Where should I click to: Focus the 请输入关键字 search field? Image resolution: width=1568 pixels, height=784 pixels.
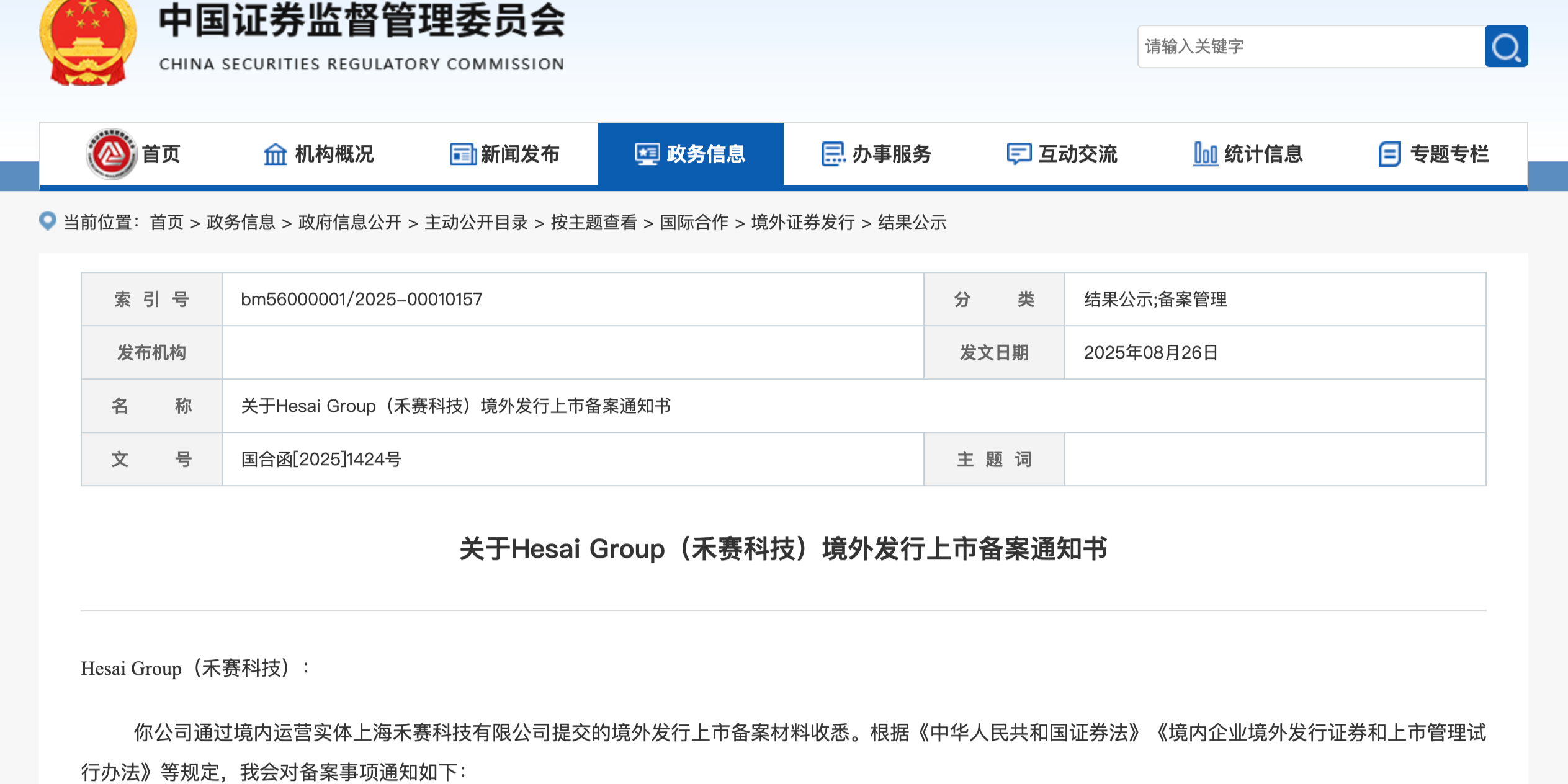(x=1311, y=47)
